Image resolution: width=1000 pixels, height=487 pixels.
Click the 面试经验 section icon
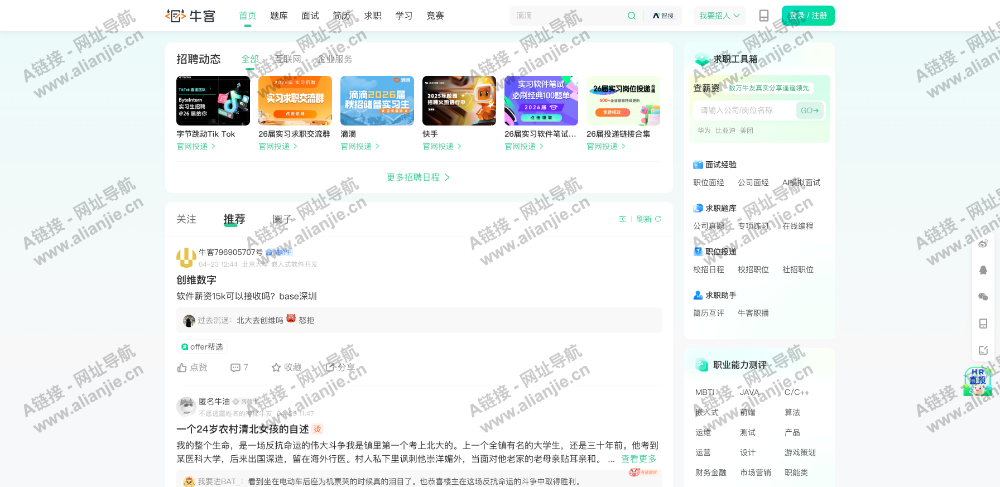(698, 164)
